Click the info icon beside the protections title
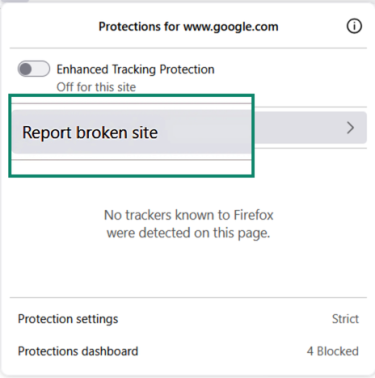 click(354, 26)
